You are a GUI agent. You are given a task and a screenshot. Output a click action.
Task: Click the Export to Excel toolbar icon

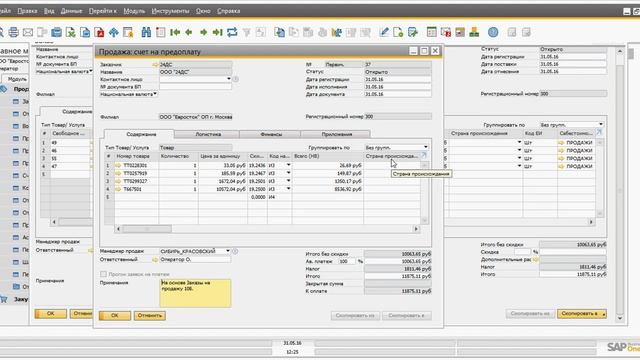[71, 32]
